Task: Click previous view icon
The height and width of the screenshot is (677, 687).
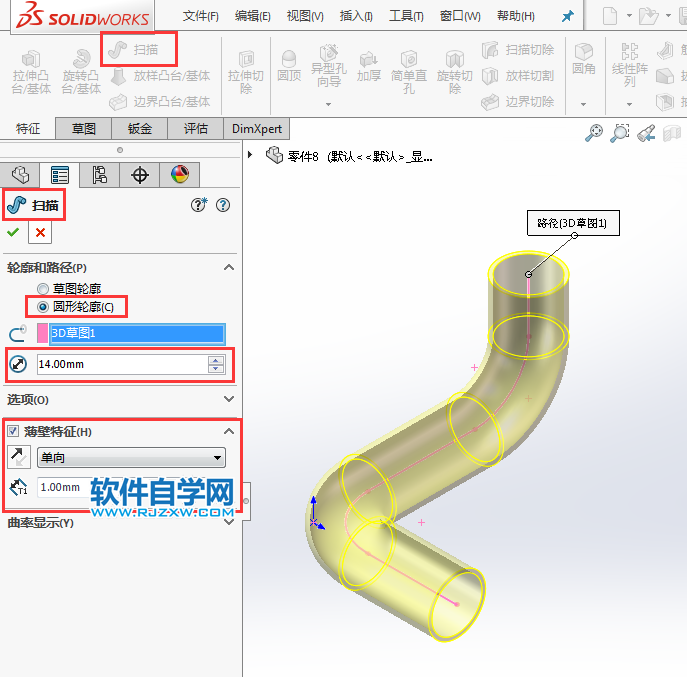Action: (646, 132)
